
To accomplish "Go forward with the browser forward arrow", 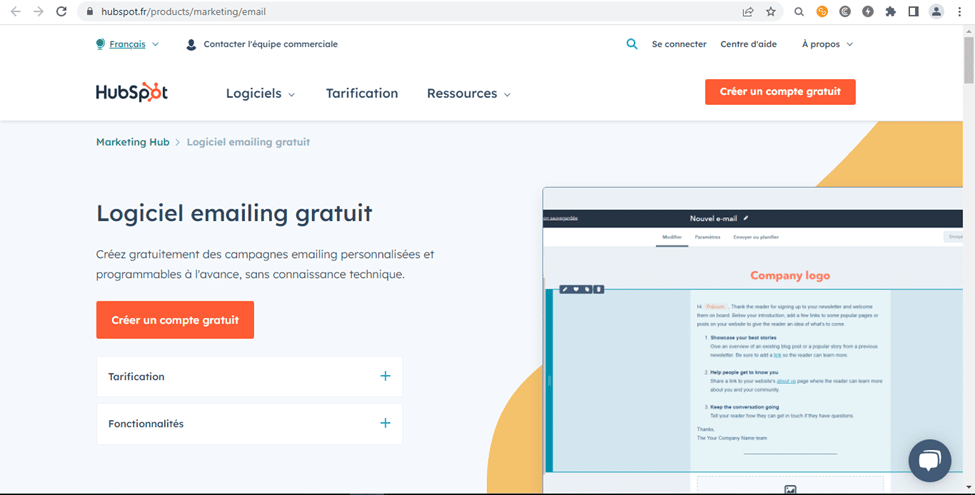I will [x=39, y=12].
